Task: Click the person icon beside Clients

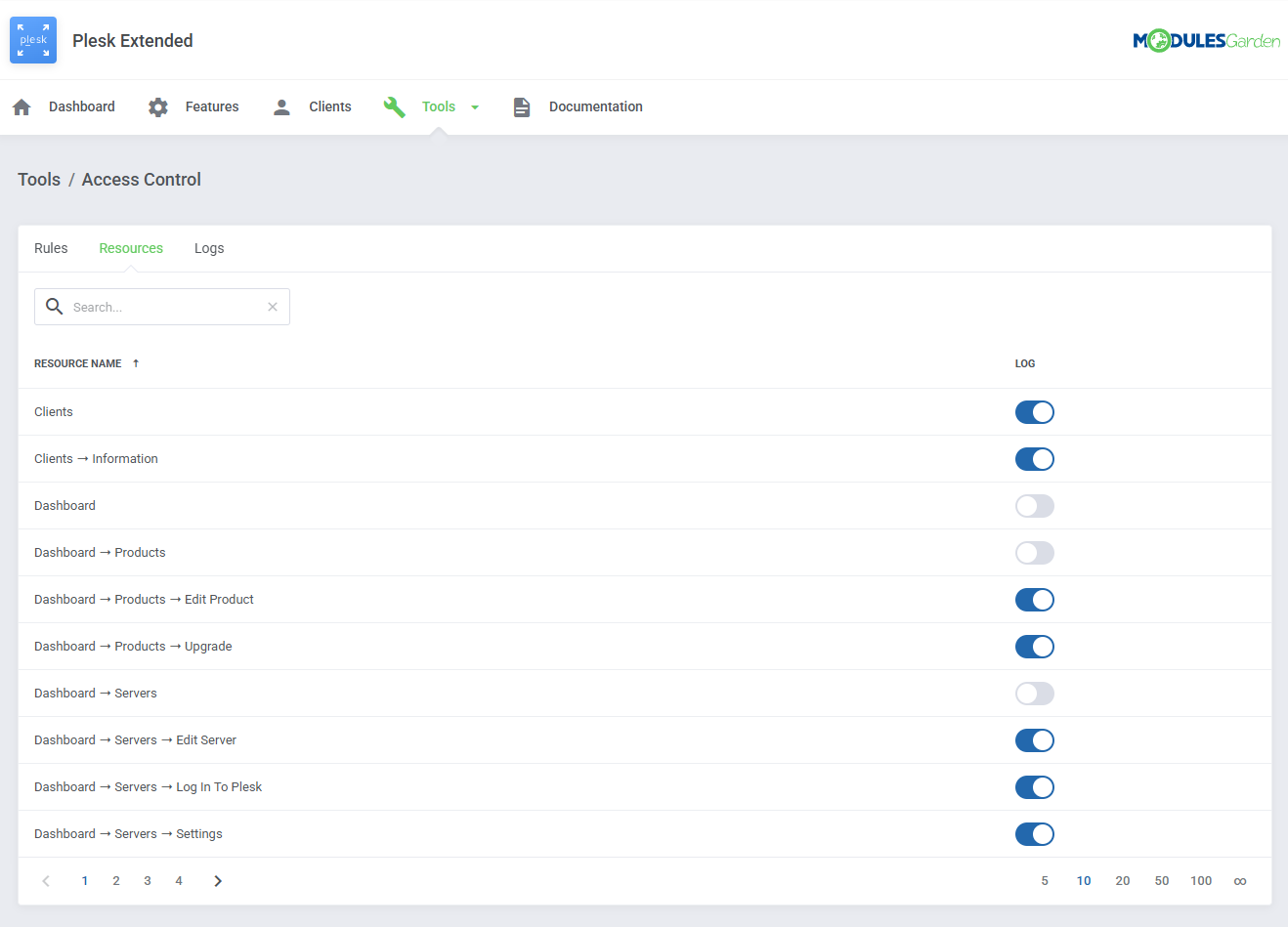Action: pos(281,106)
